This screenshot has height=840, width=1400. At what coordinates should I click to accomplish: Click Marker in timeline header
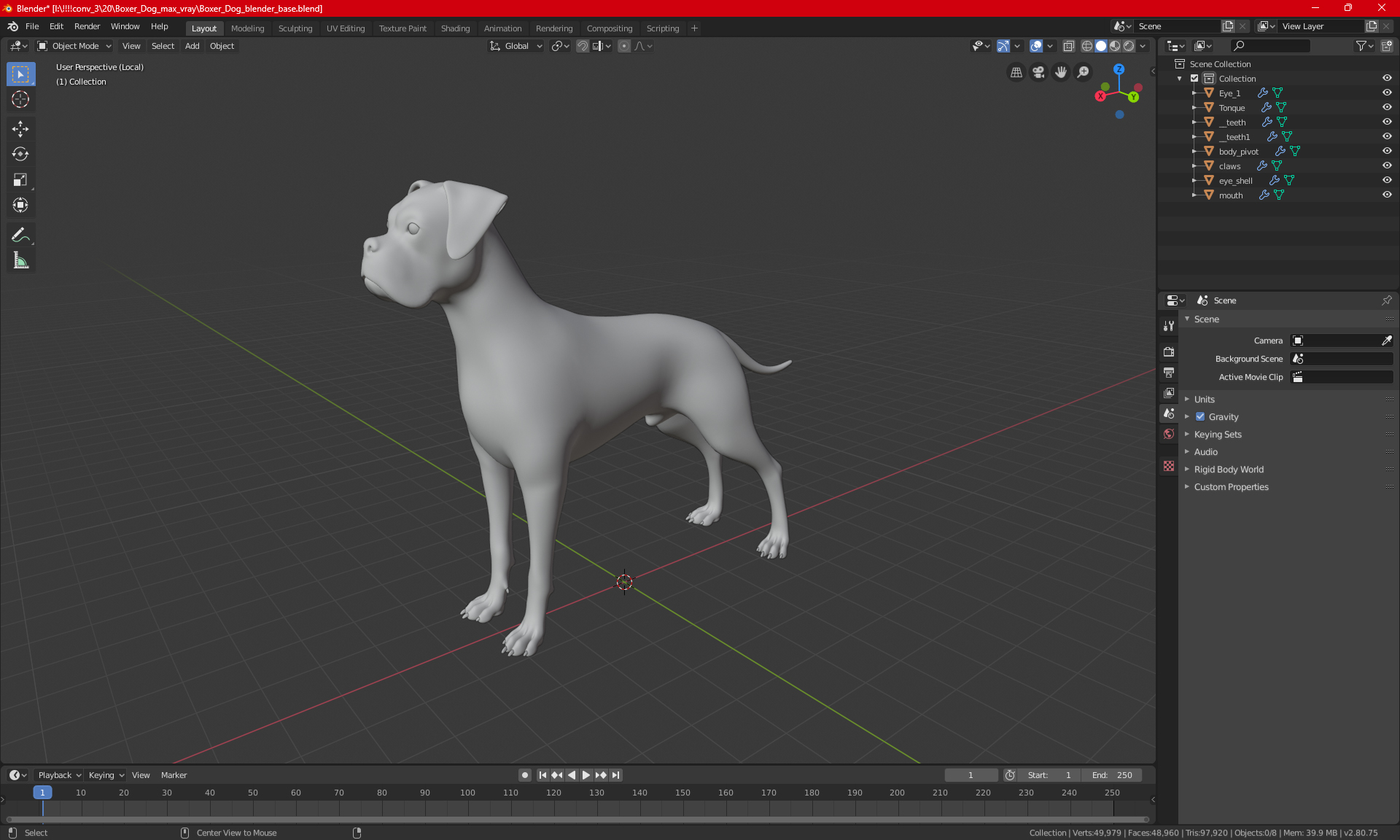click(x=174, y=775)
